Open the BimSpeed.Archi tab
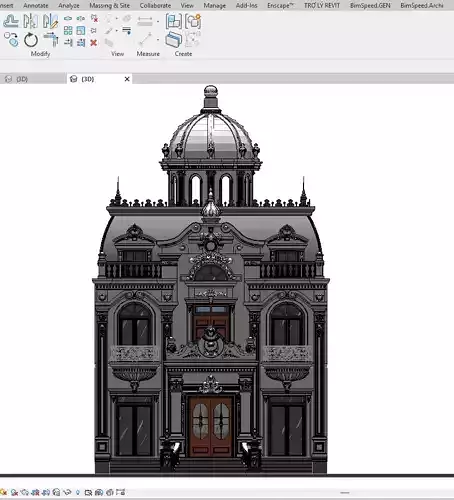The height and width of the screenshot is (500, 454). pos(422,6)
